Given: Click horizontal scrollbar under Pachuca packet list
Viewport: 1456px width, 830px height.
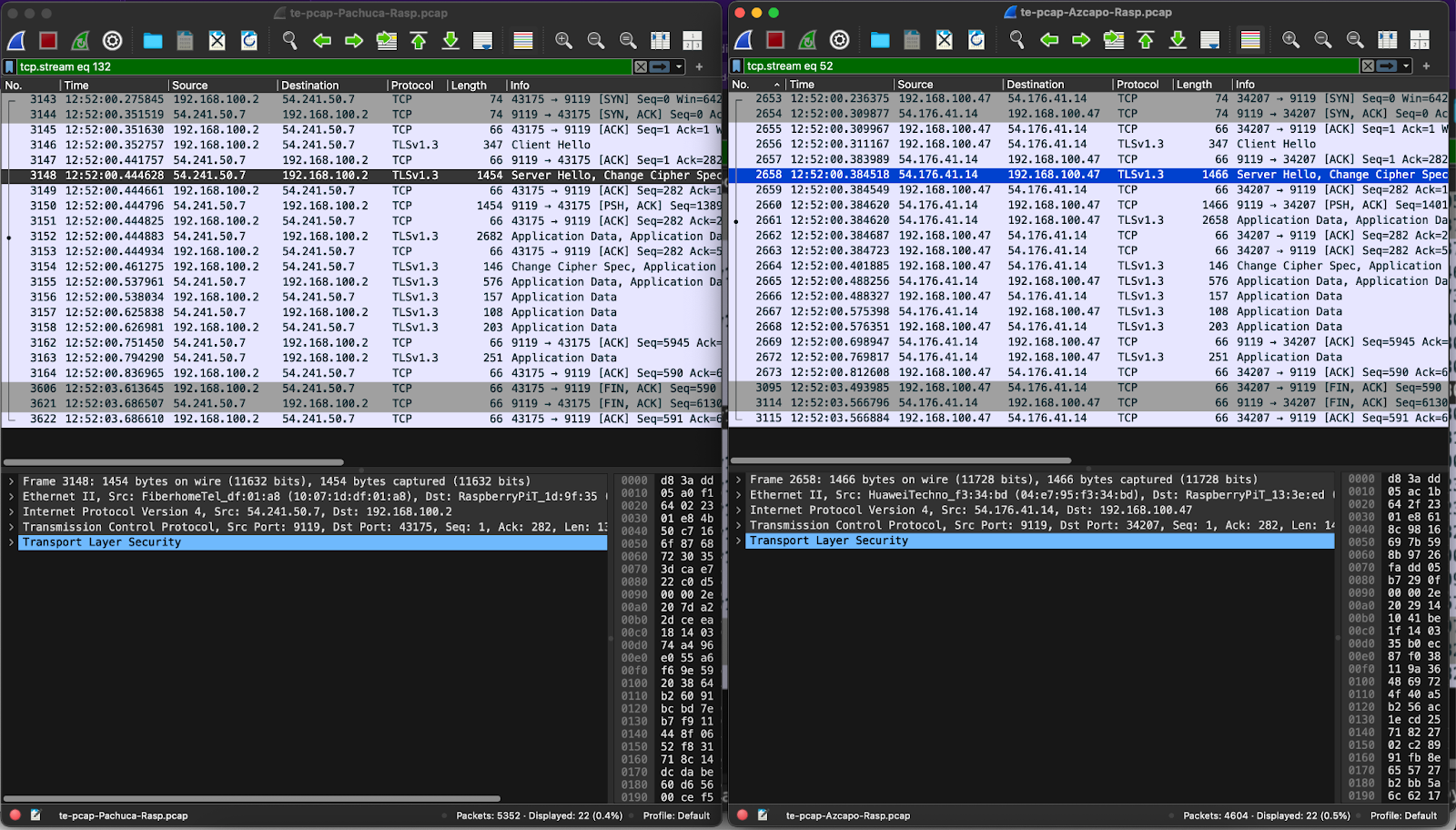Looking at the screenshot, I should [173, 462].
